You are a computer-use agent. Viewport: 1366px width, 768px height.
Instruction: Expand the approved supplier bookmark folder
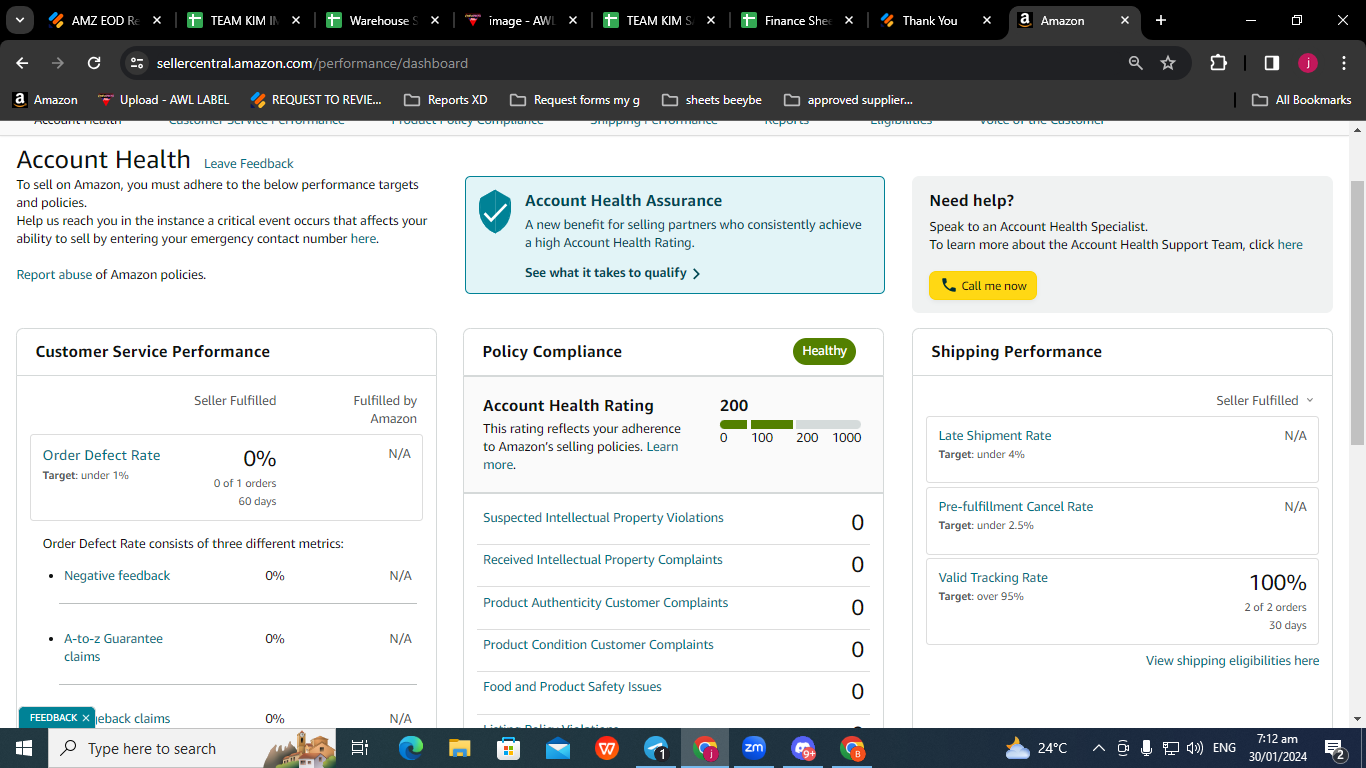(848, 100)
